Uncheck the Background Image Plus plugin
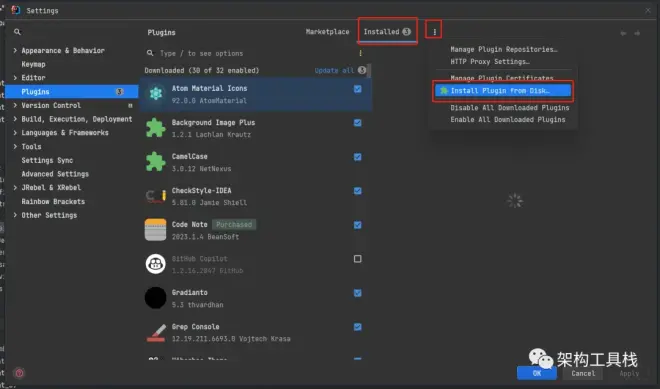Image resolution: width=660 pixels, height=389 pixels. [x=357, y=123]
